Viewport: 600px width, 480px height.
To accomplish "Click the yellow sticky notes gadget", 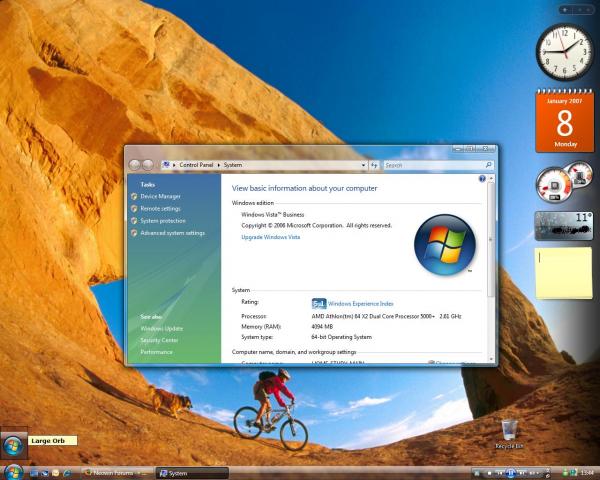I will pyautogui.click(x=564, y=273).
